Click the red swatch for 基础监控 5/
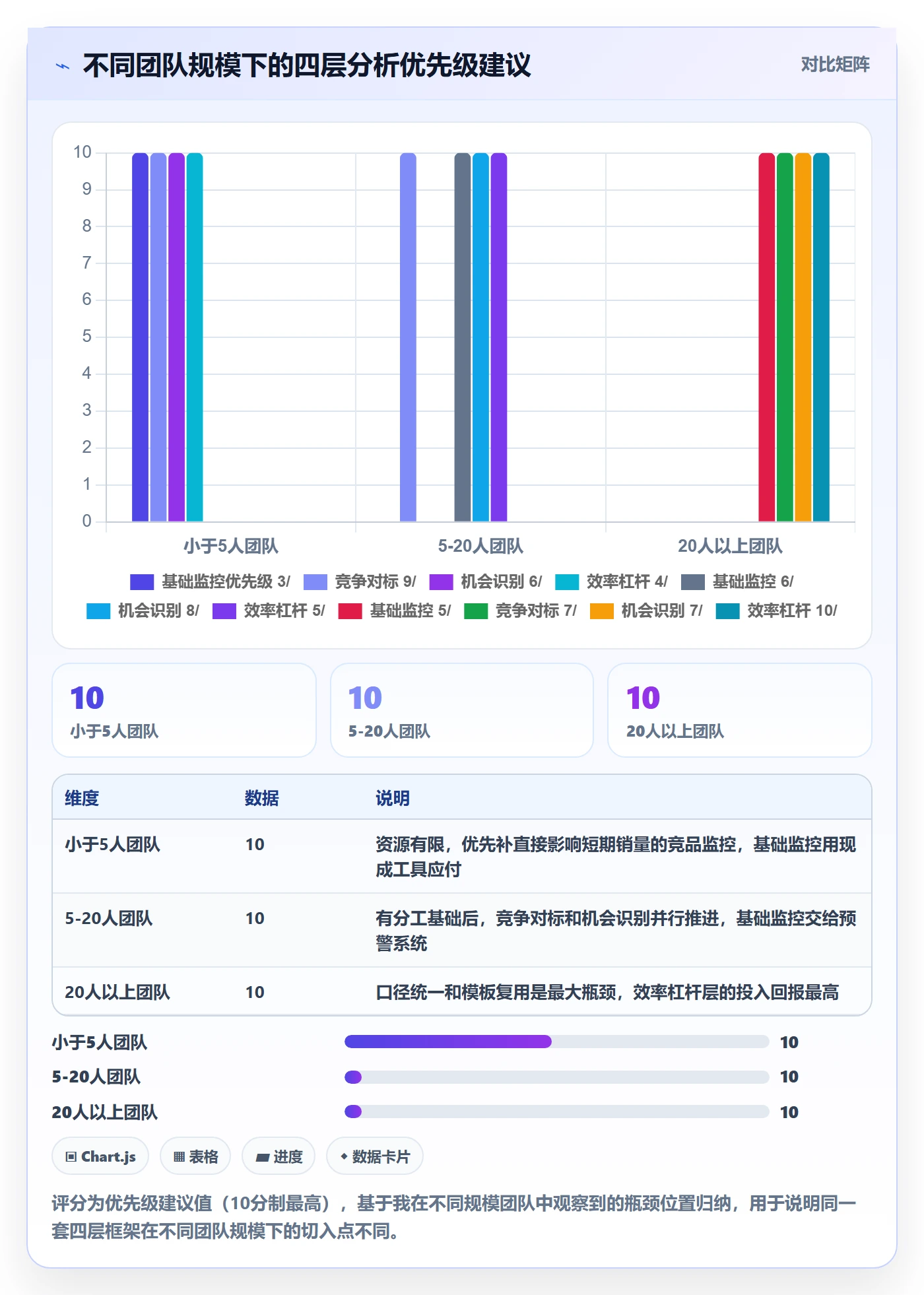Viewport: 924px width, 1295px height. (x=350, y=611)
